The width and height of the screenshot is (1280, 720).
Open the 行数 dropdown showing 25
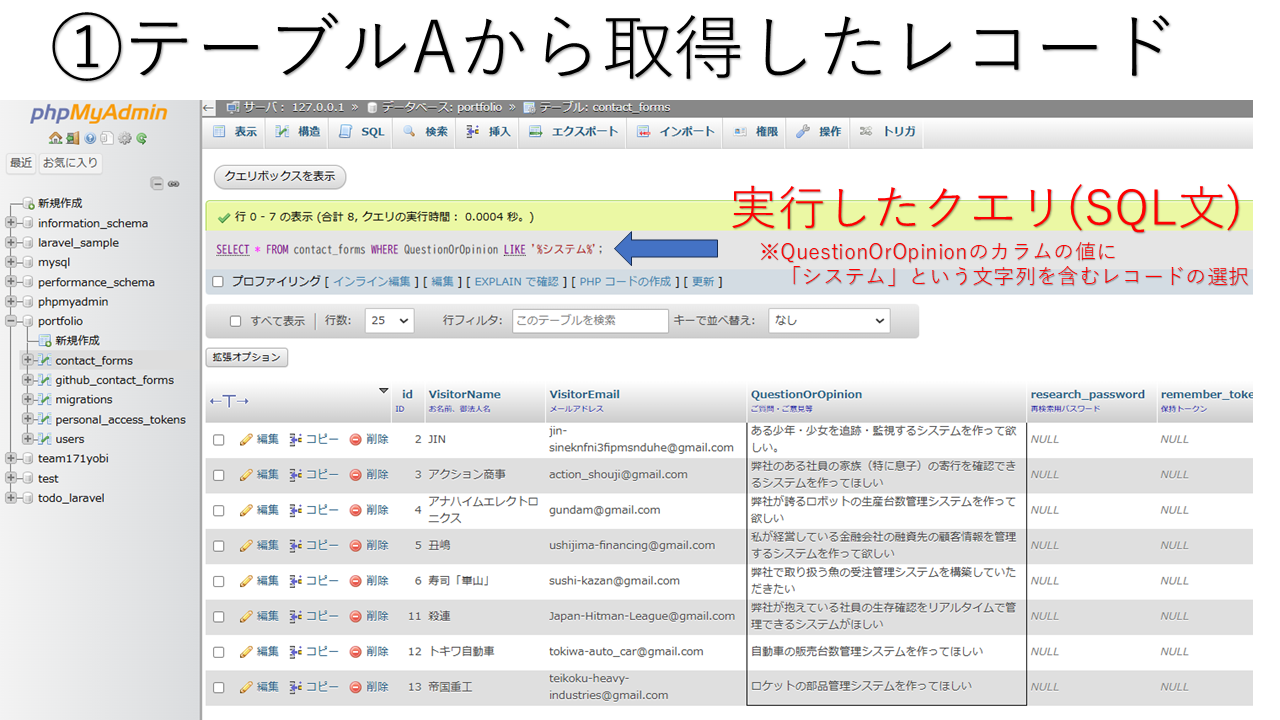click(389, 321)
